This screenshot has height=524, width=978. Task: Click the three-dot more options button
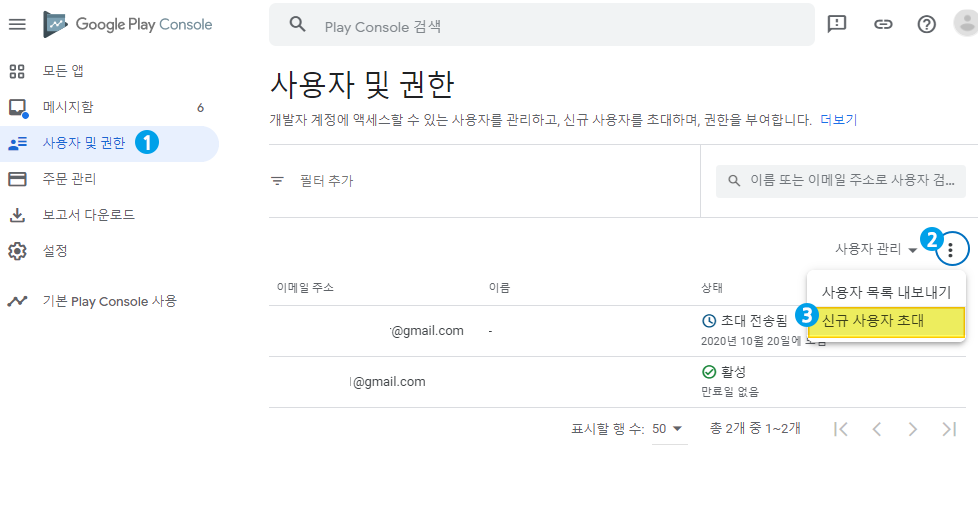pos(951,249)
